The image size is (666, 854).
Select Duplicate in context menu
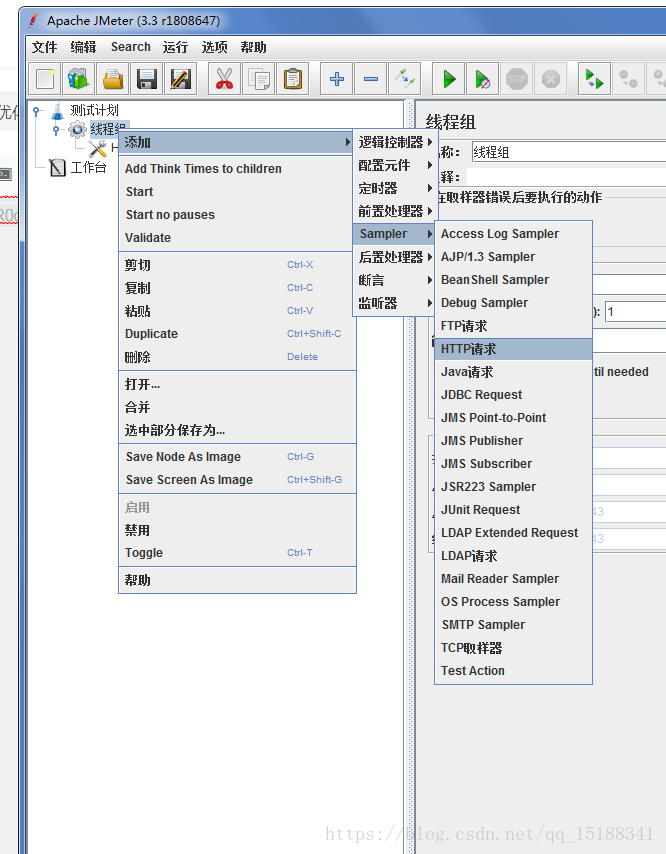237,334
